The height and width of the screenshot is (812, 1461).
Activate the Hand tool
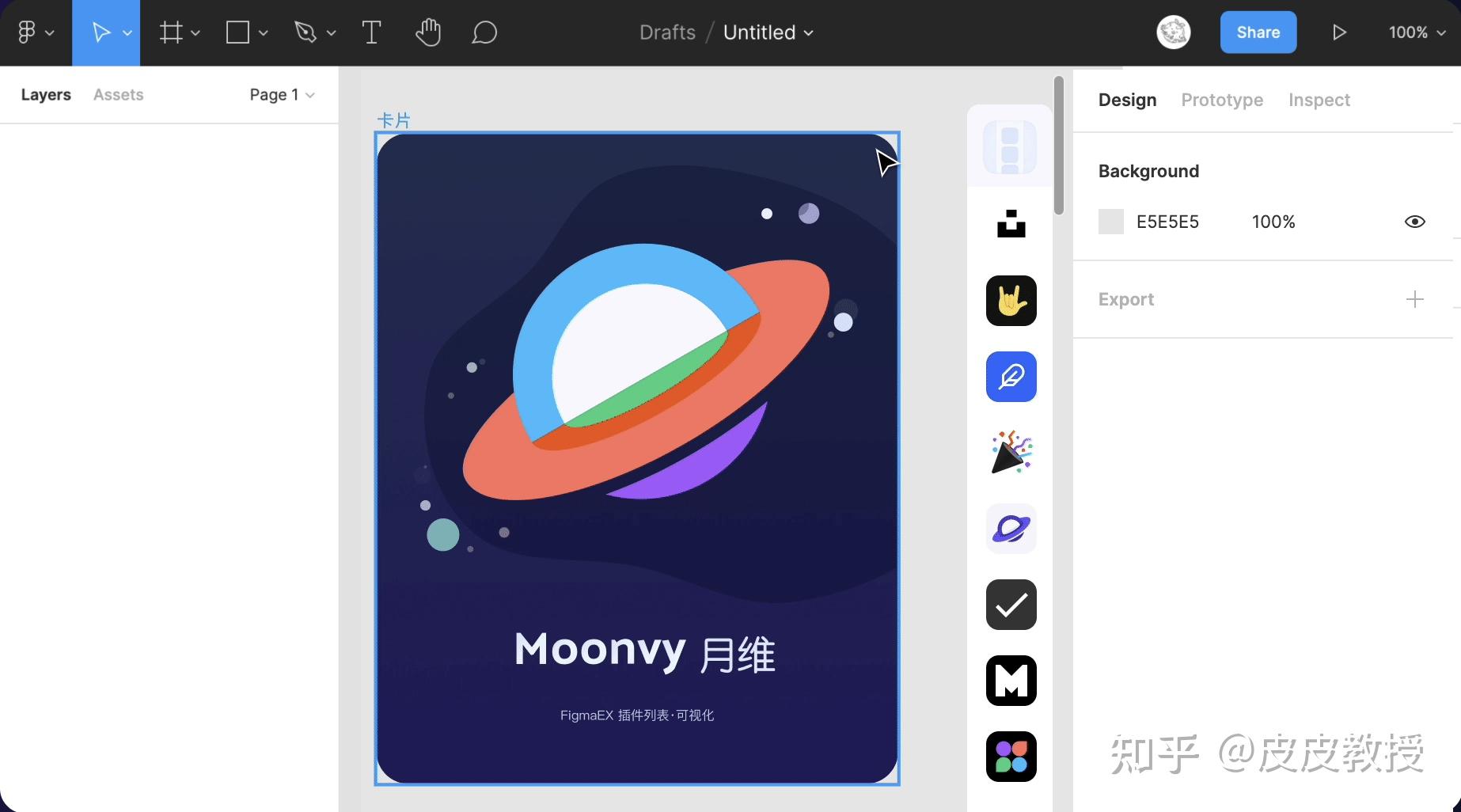pyautogui.click(x=428, y=32)
